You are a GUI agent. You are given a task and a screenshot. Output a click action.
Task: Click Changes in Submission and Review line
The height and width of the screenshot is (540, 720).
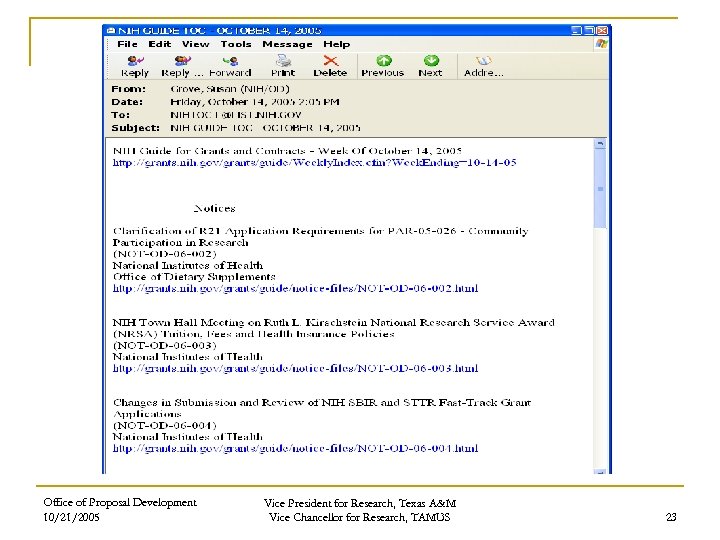pos(322,403)
